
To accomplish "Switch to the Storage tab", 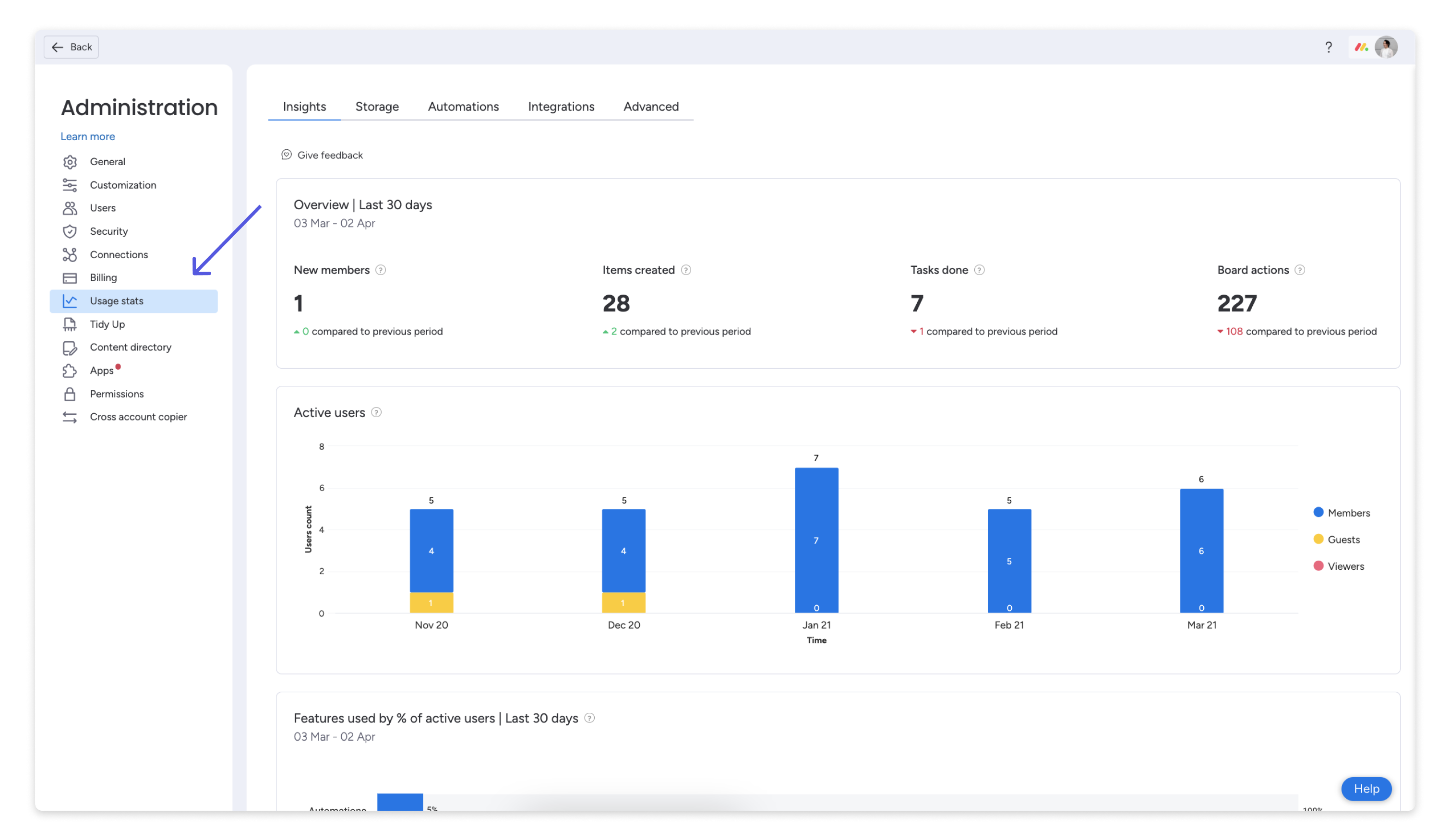I will tap(377, 107).
